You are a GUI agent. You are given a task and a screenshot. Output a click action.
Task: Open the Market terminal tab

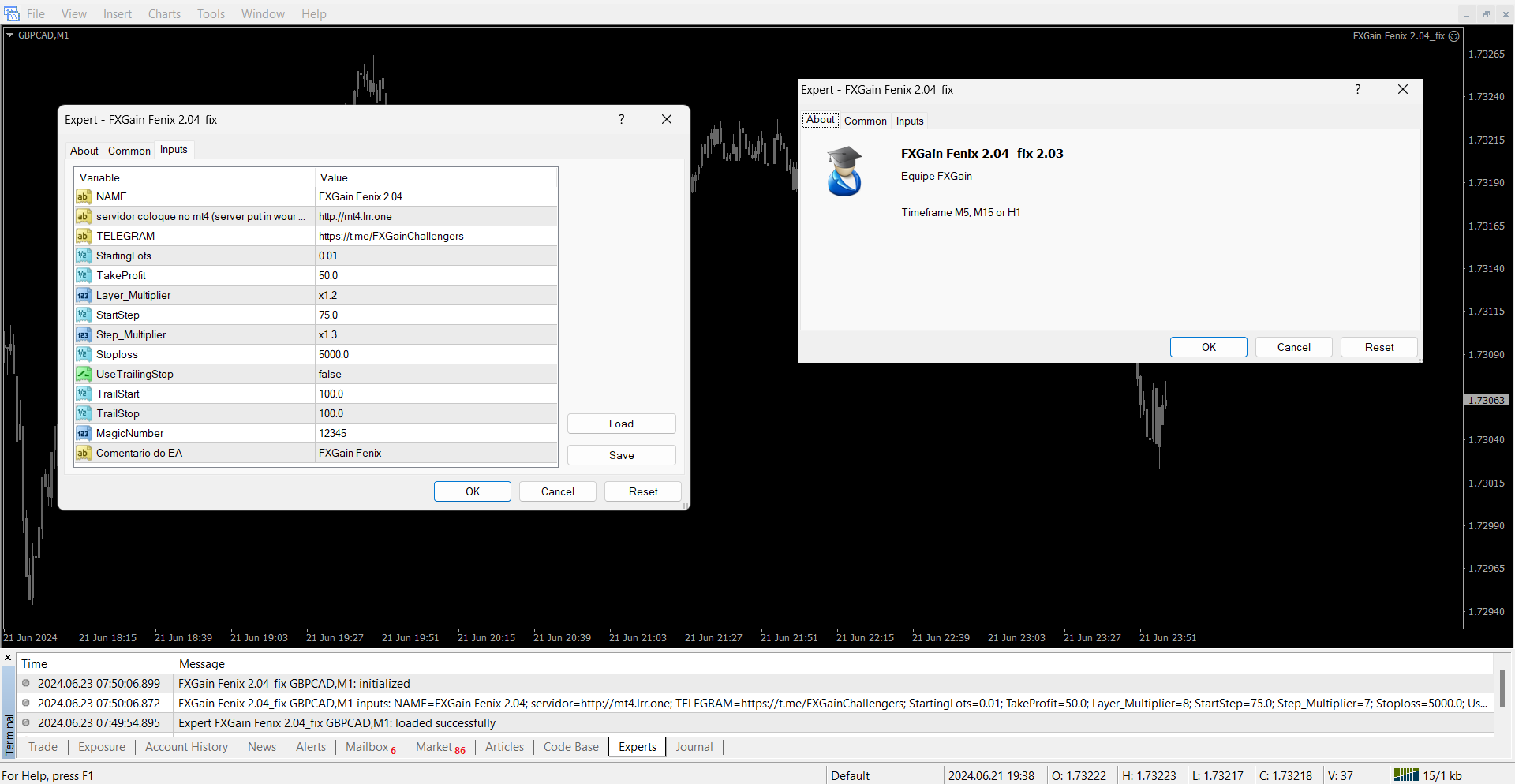coord(440,747)
